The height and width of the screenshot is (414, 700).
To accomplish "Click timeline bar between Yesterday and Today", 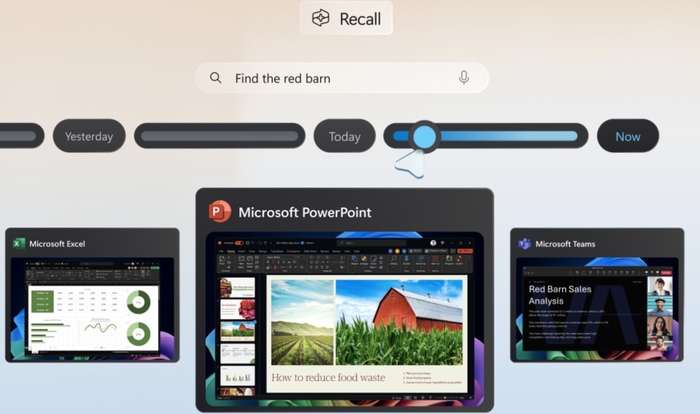I will coord(220,136).
